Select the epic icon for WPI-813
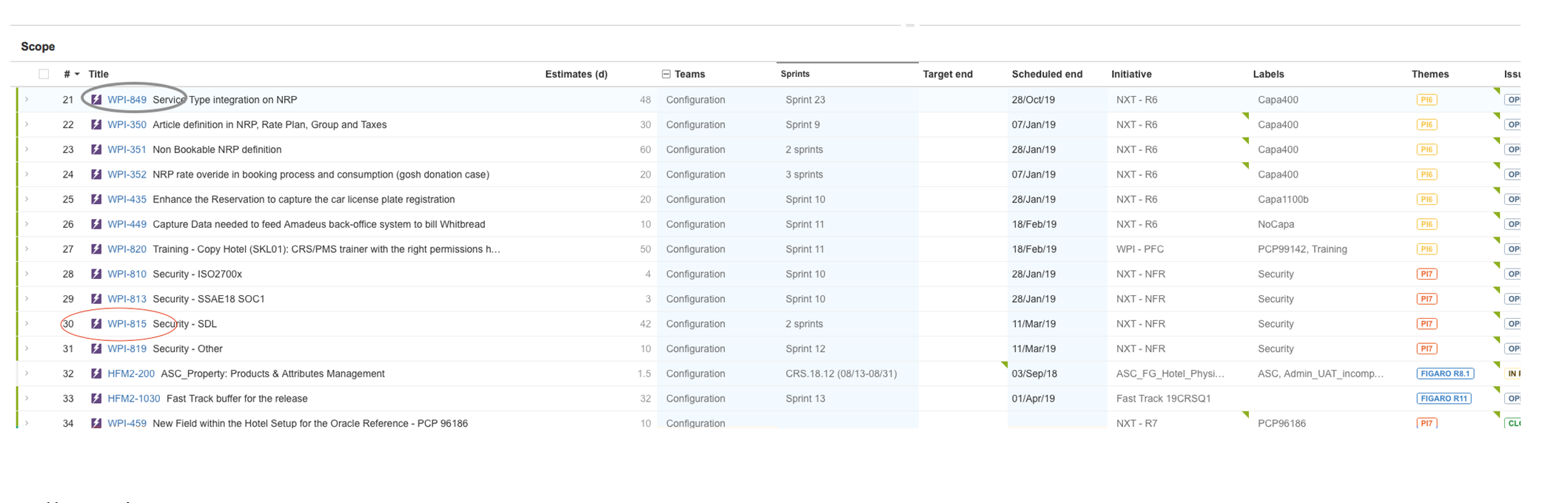Screen dimensions: 1568x503 (x=96, y=299)
